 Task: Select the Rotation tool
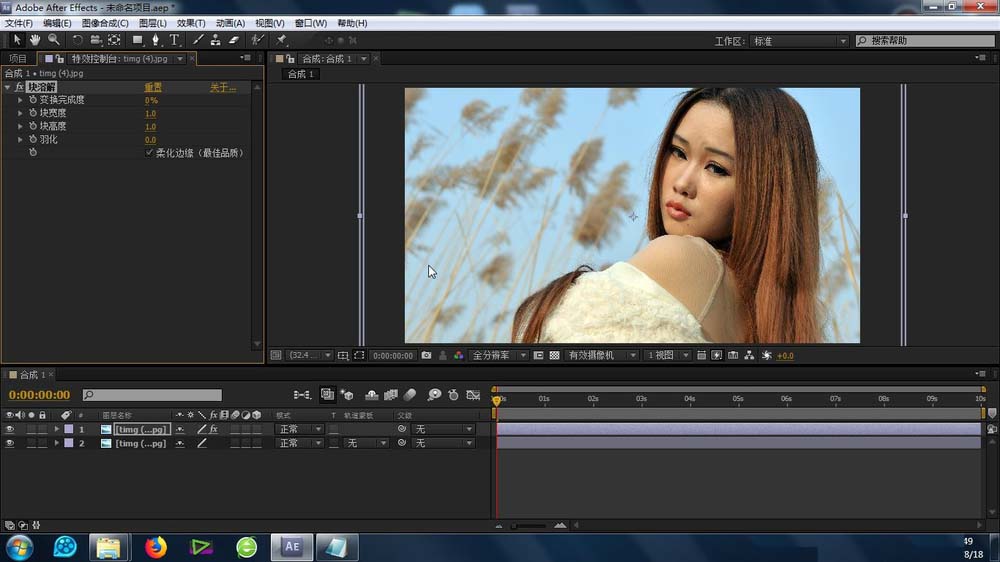click(77, 40)
